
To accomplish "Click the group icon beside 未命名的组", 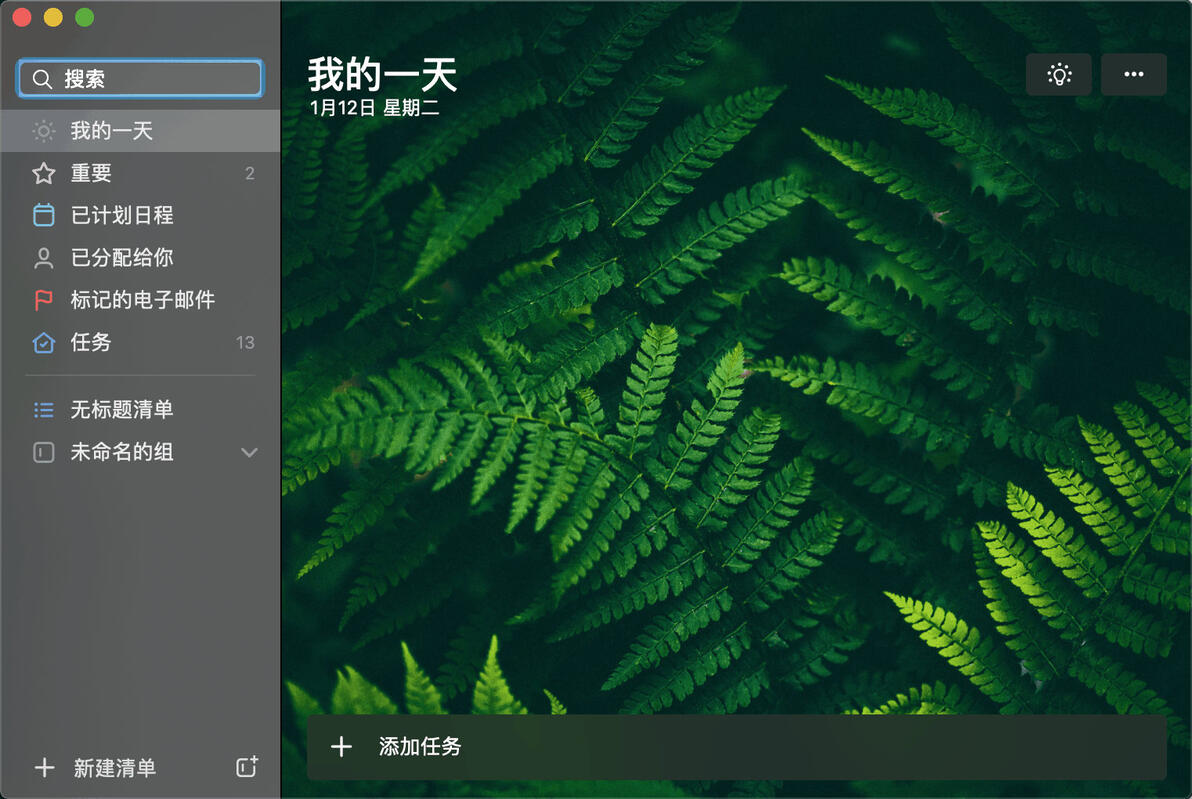I will tap(43, 453).
